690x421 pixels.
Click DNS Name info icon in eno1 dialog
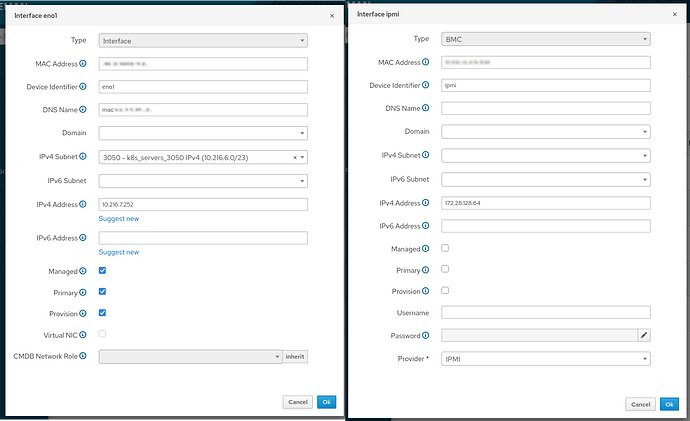(83, 110)
